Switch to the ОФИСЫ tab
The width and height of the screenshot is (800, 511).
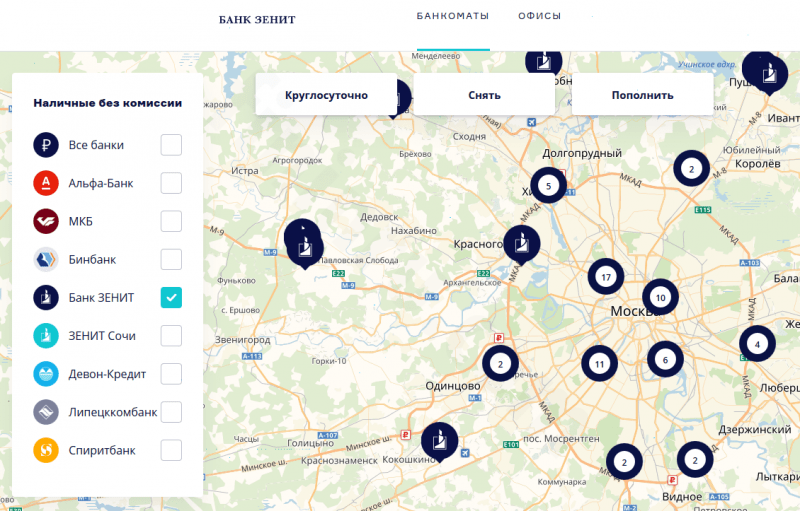(539, 16)
